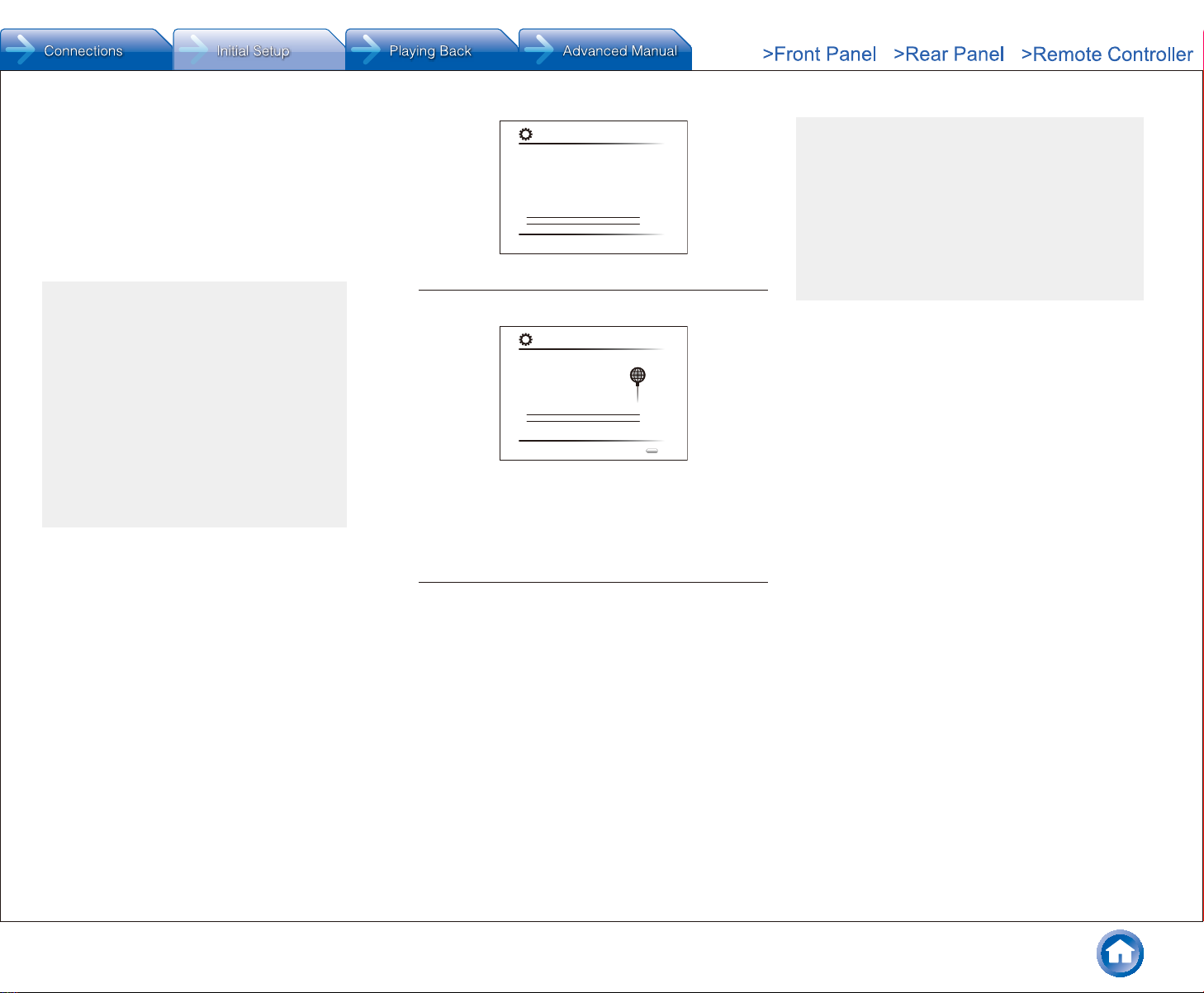1204x993 pixels.
Task: Go to the Playing Back tab
Action: click(x=431, y=50)
